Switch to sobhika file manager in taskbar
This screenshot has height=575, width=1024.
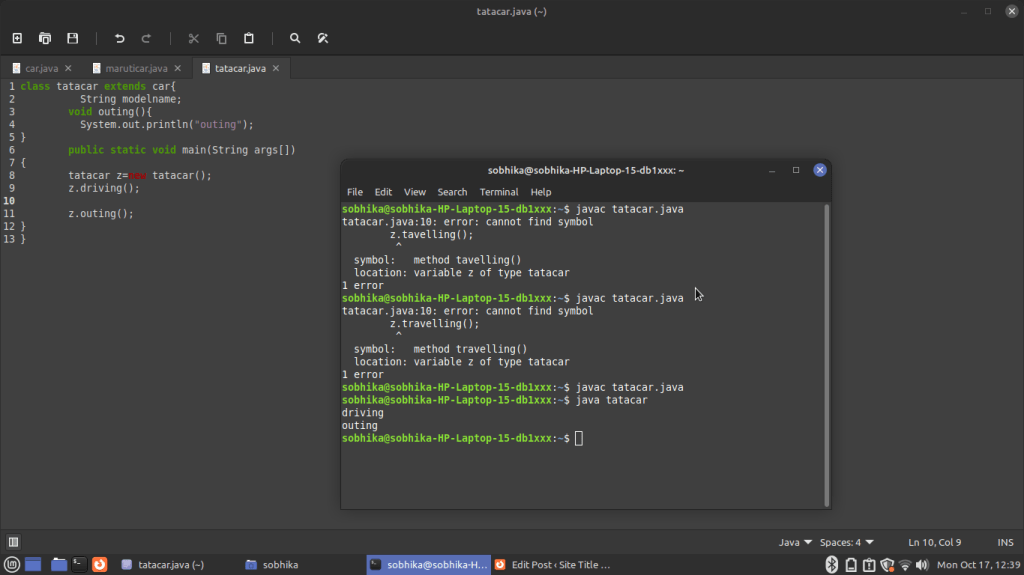click(x=272, y=565)
